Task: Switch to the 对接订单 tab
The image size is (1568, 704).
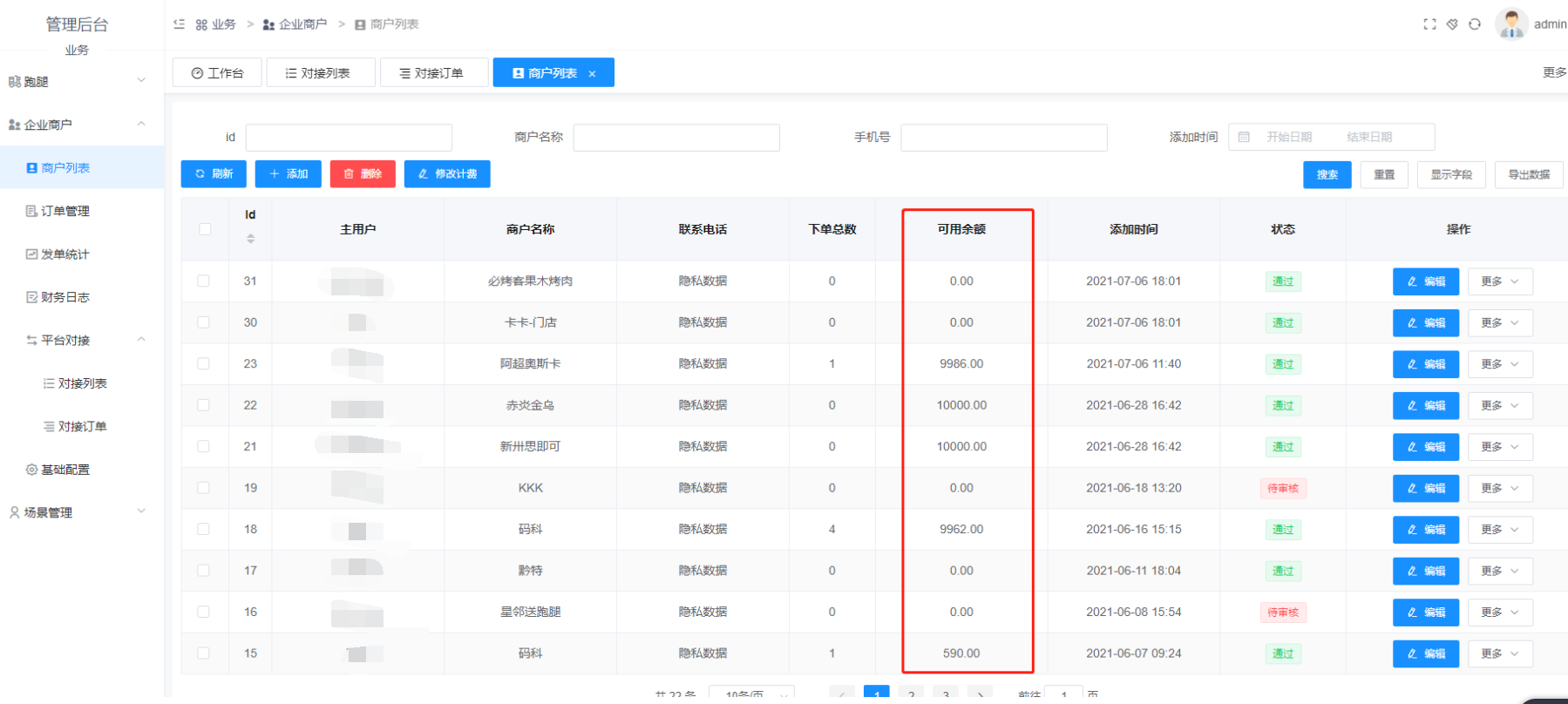Action: tap(432, 73)
